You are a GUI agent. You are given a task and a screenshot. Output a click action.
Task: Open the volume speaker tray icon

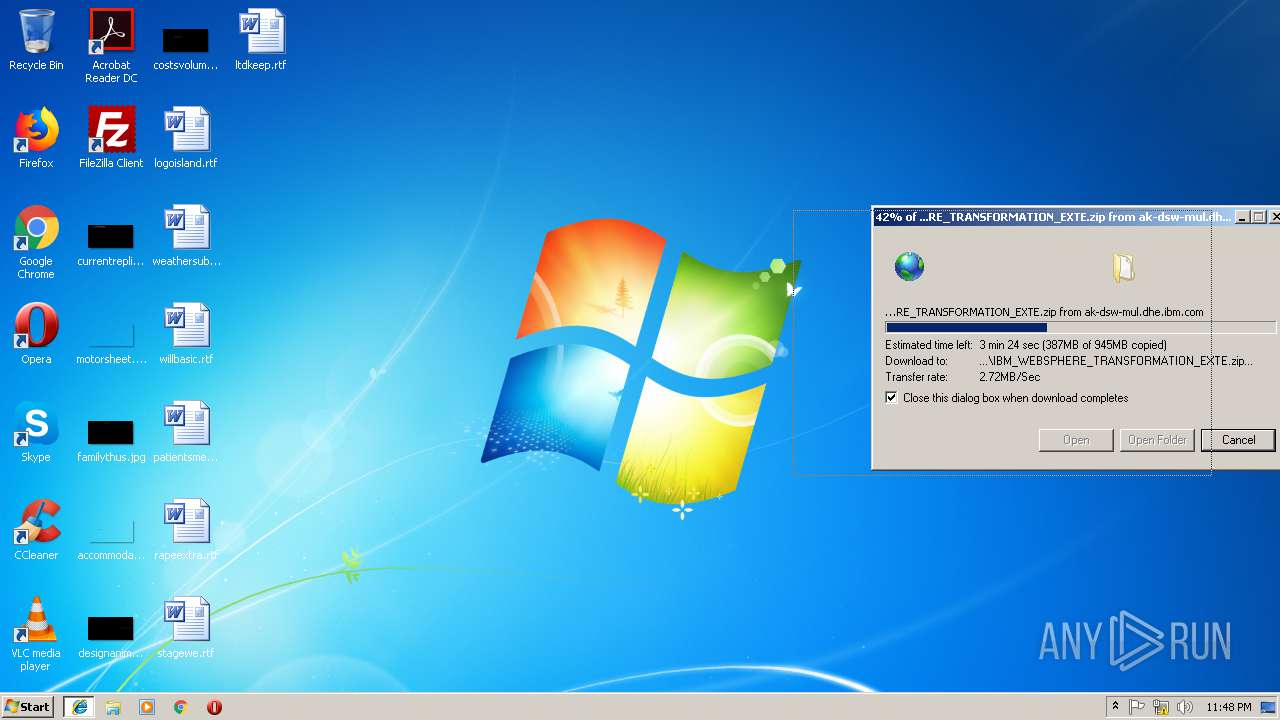point(1185,707)
